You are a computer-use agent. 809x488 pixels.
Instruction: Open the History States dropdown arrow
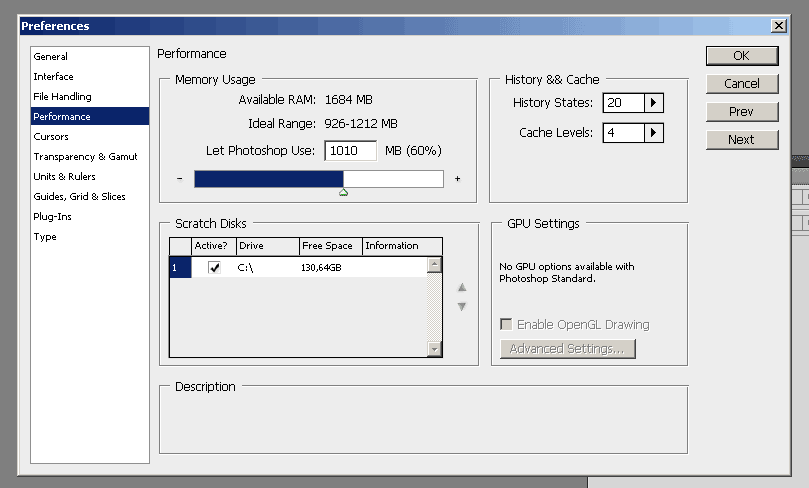point(654,103)
